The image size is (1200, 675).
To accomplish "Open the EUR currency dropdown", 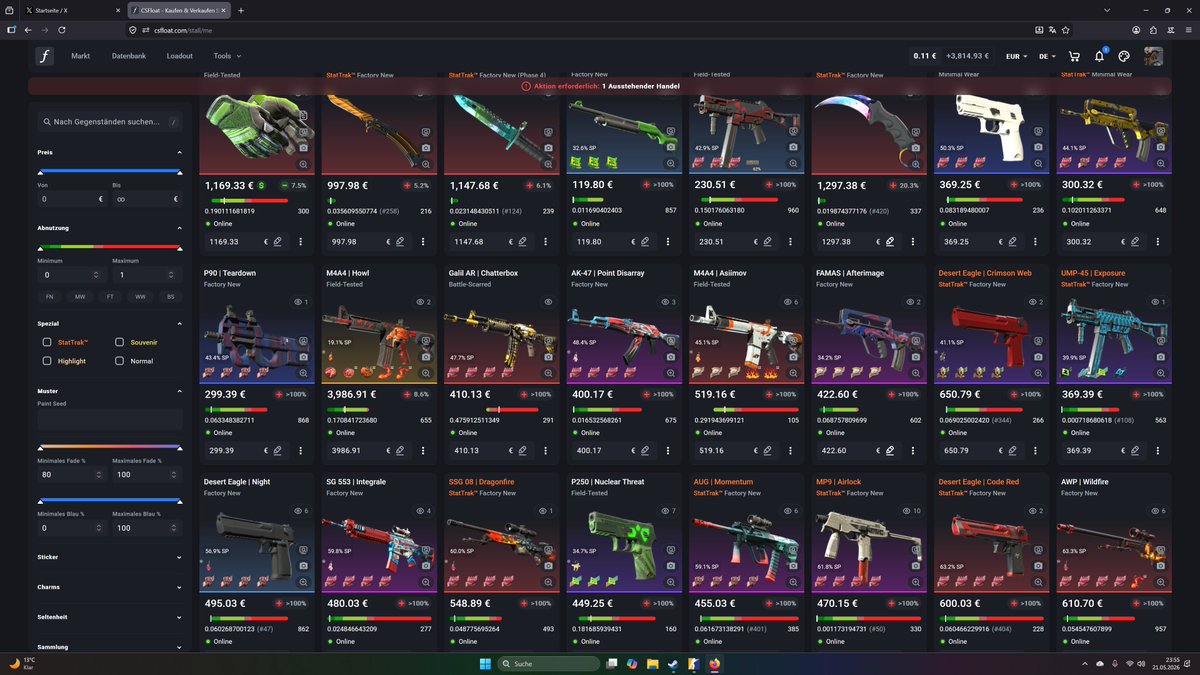I will (1016, 56).
